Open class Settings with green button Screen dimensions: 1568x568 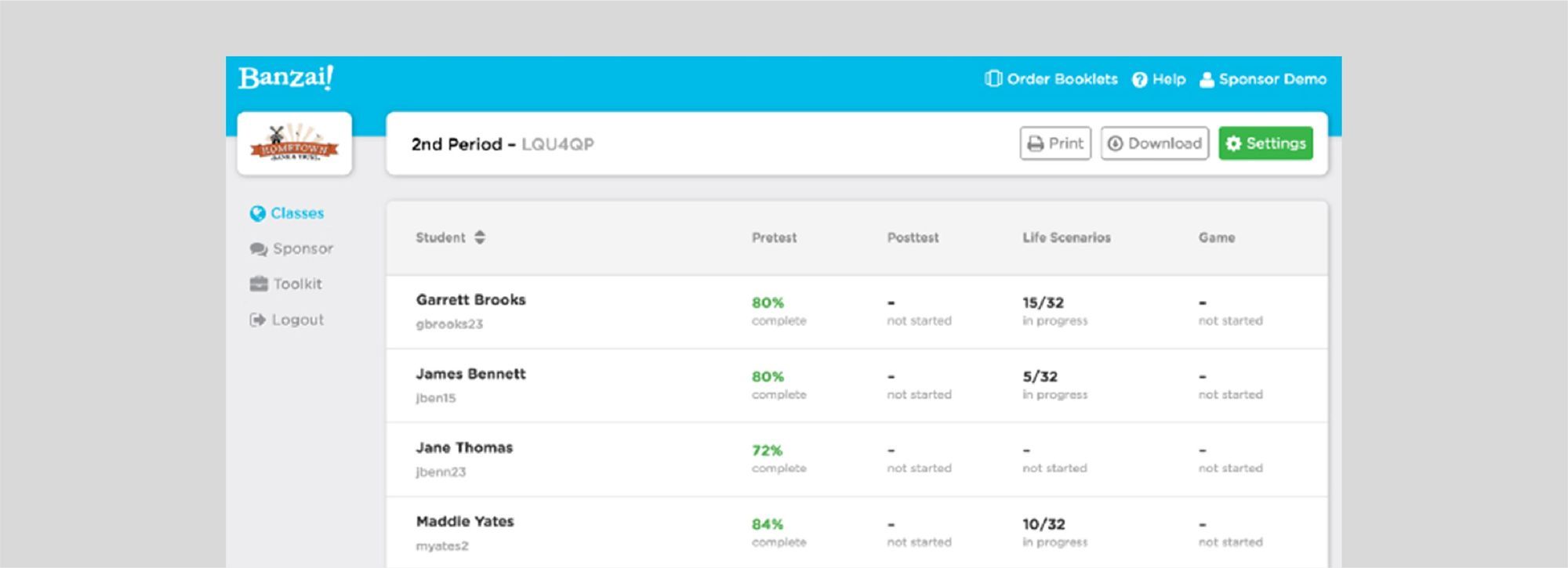[x=1265, y=143]
